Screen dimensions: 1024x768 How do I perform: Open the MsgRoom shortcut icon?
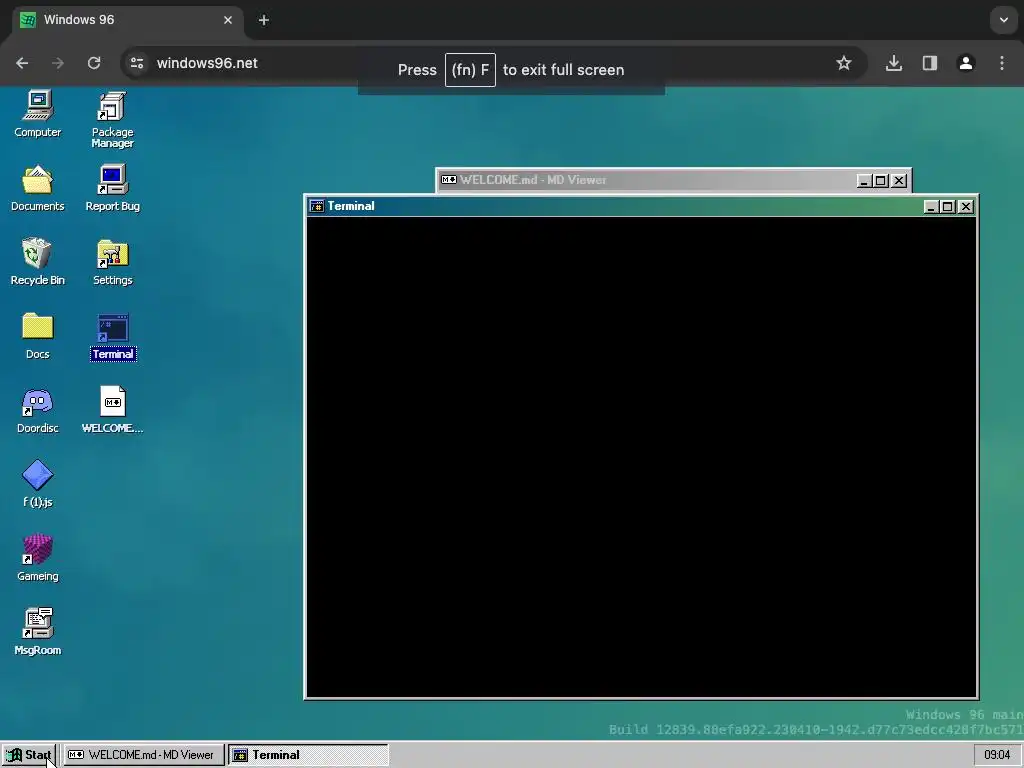pos(37,632)
